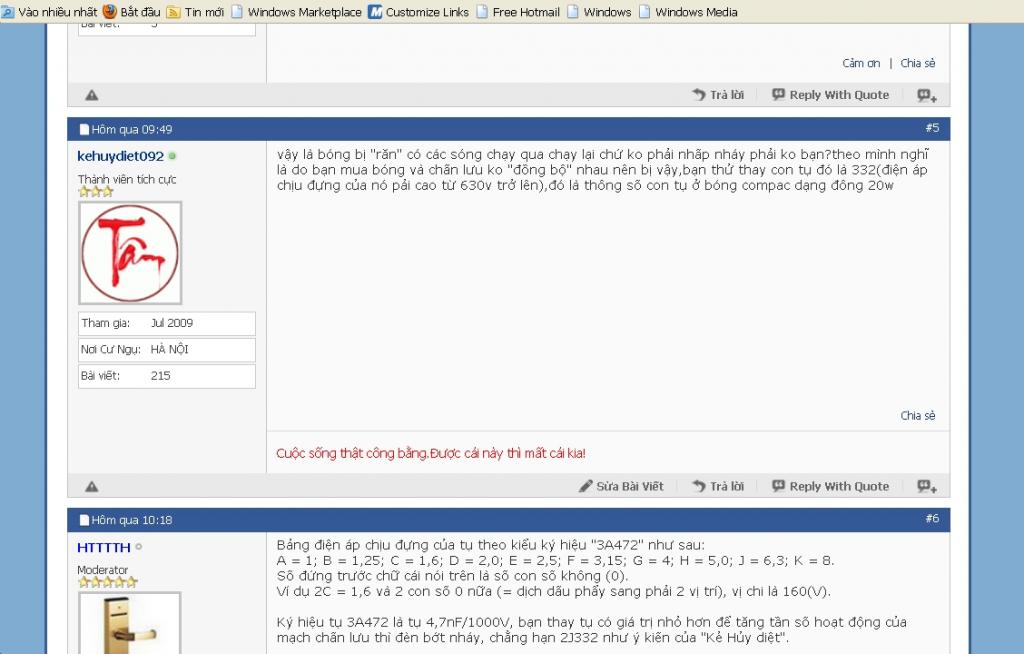Click 'HÀ NỘI' location value
This screenshot has width=1024, height=654.
[169, 350]
